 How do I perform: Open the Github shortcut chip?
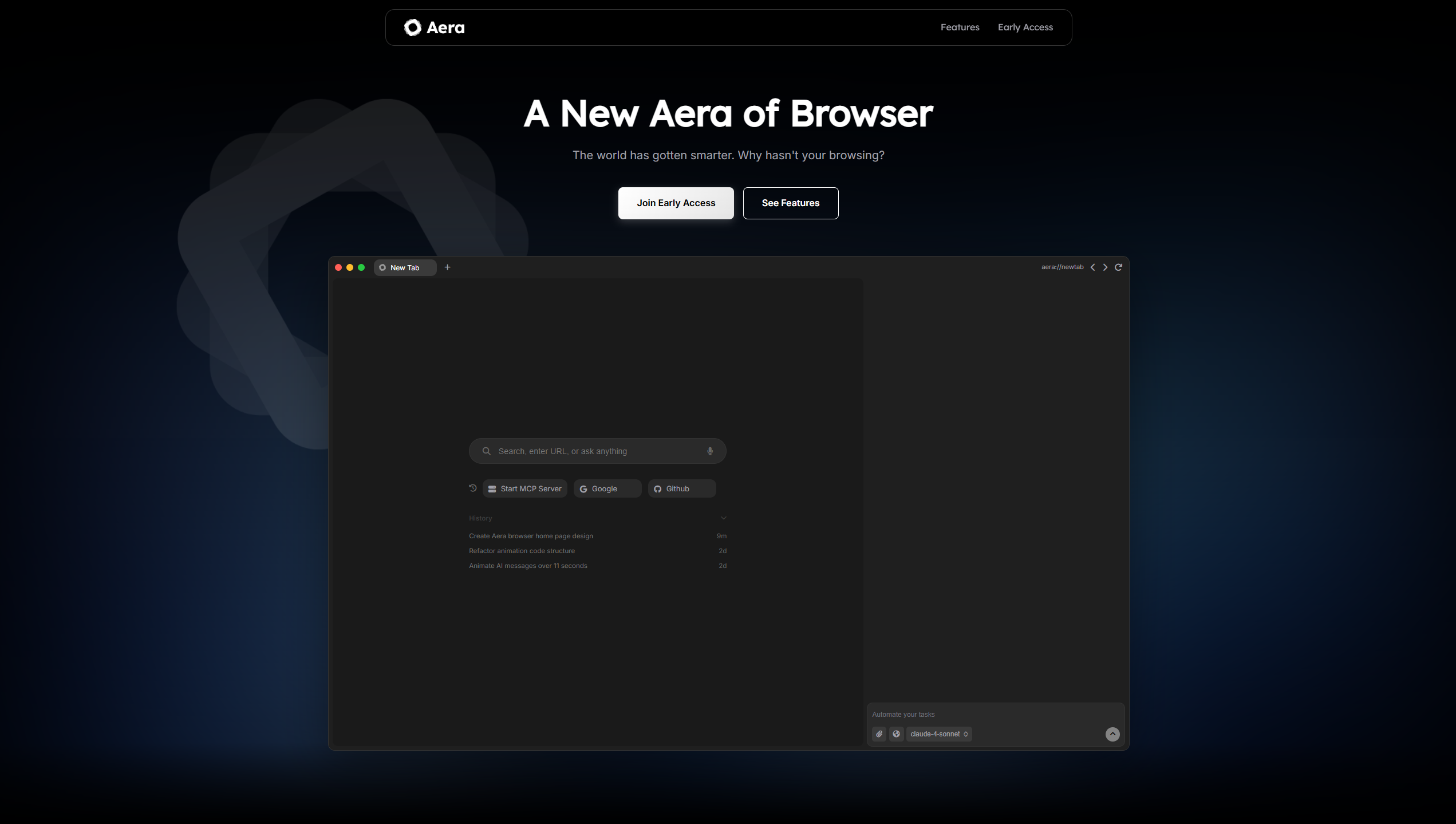[681, 488]
